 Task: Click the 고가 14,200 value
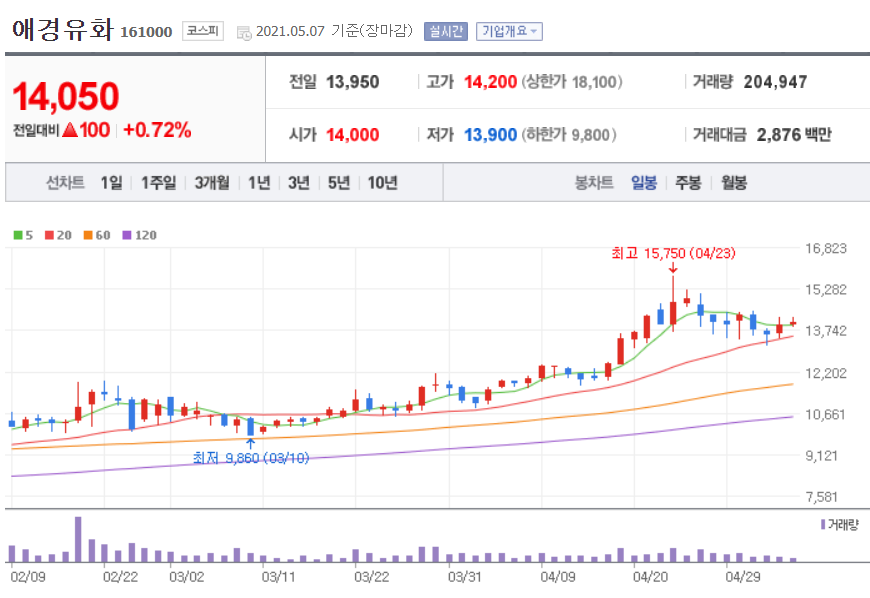tap(490, 82)
